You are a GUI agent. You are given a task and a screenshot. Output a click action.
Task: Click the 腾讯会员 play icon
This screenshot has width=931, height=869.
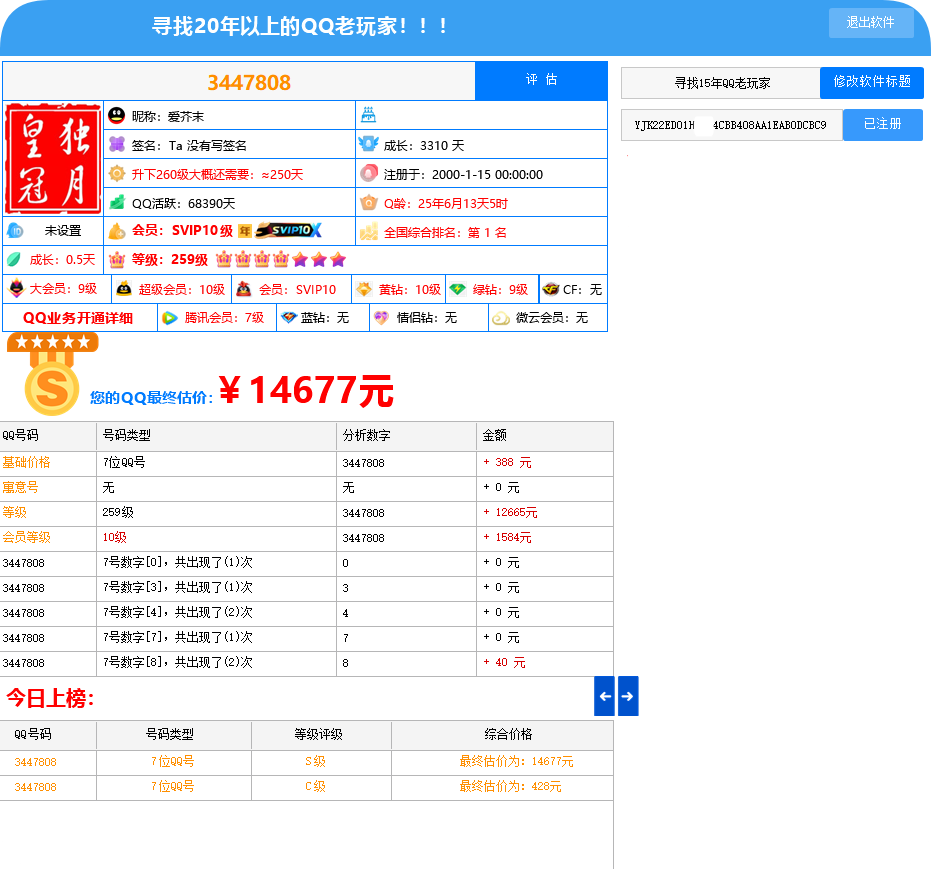(x=170, y=318)
